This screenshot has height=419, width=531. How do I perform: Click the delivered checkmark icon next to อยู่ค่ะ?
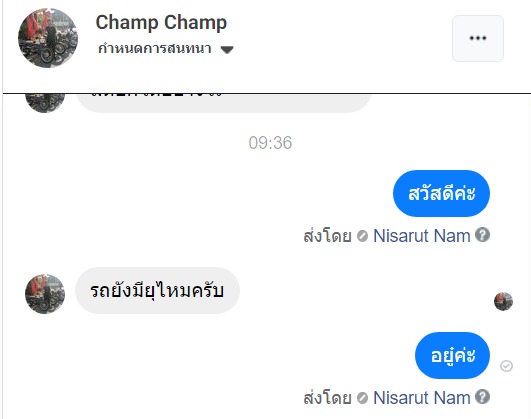tap(506, 366)
